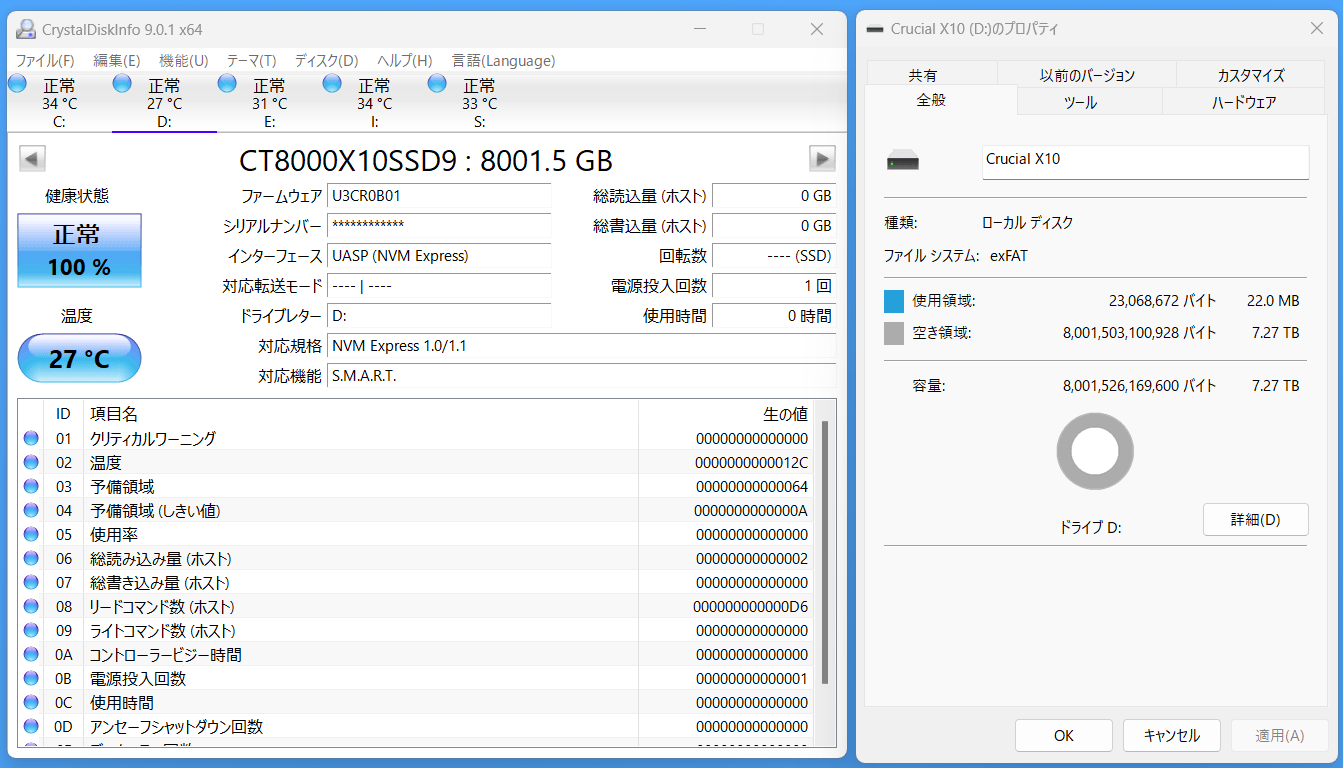Screen dimensions: 1343x768
Task: Click the disk usage donut chart
Action: [x=1095, y=452]
